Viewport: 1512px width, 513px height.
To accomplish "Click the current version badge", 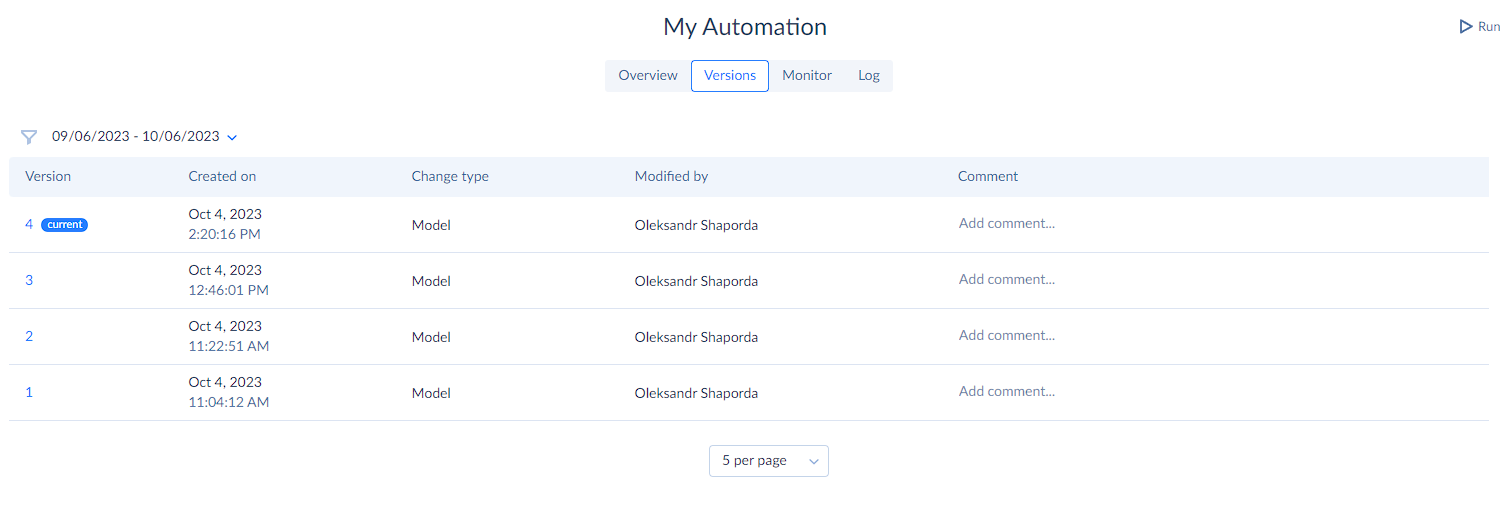I will (x=65, y=225).
